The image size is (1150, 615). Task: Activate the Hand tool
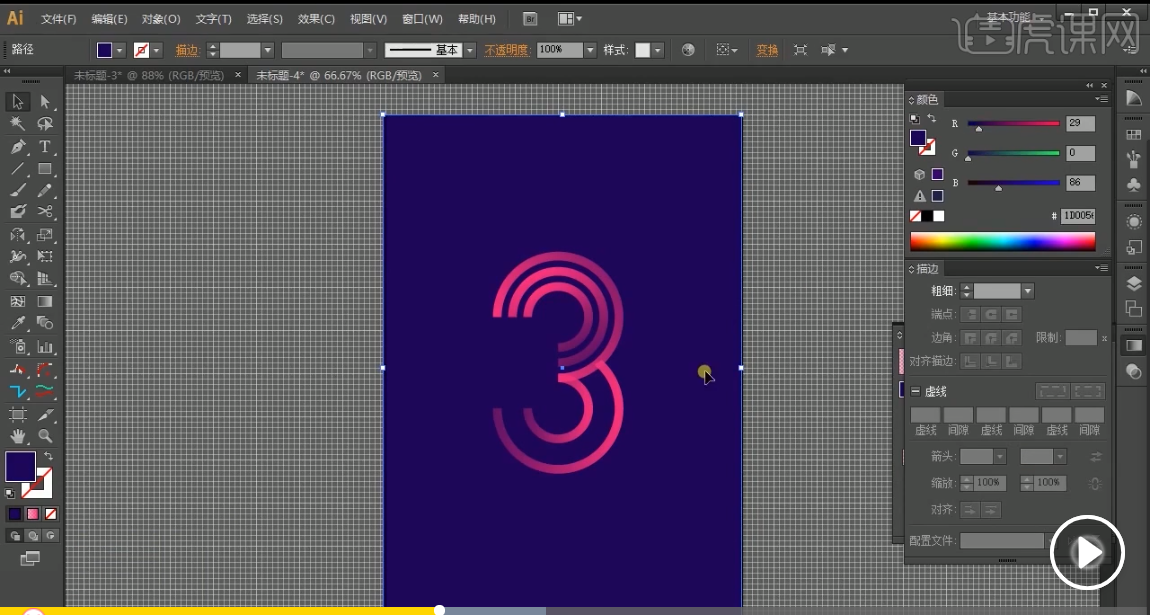point(17,436)
